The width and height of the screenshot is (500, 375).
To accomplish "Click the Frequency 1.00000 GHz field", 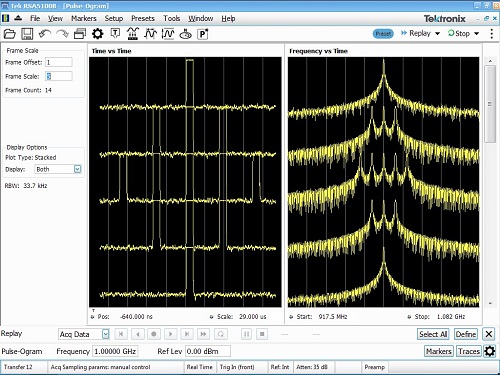I will tap(115, 351).
